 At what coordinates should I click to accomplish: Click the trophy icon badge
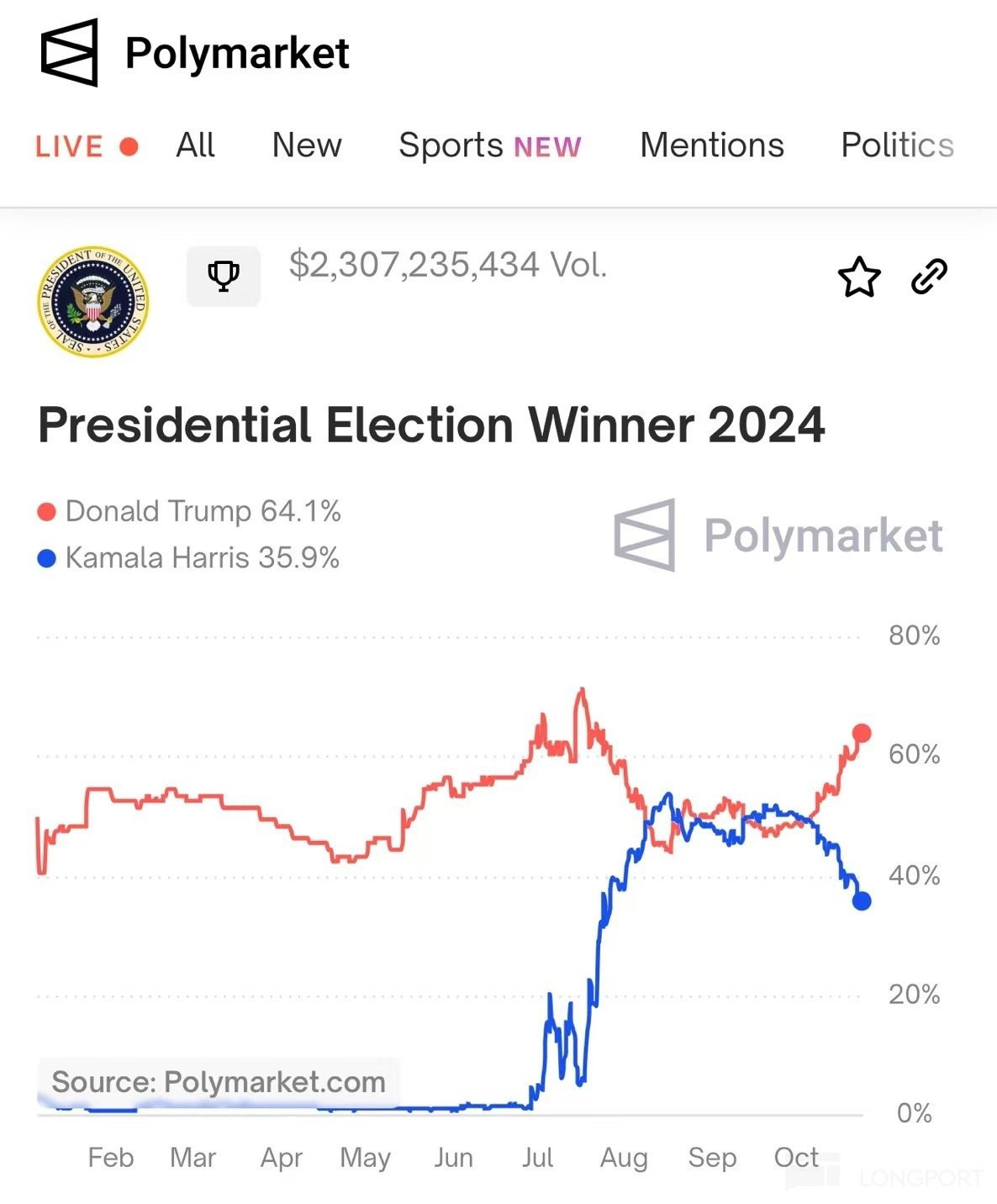click(224, 276)
